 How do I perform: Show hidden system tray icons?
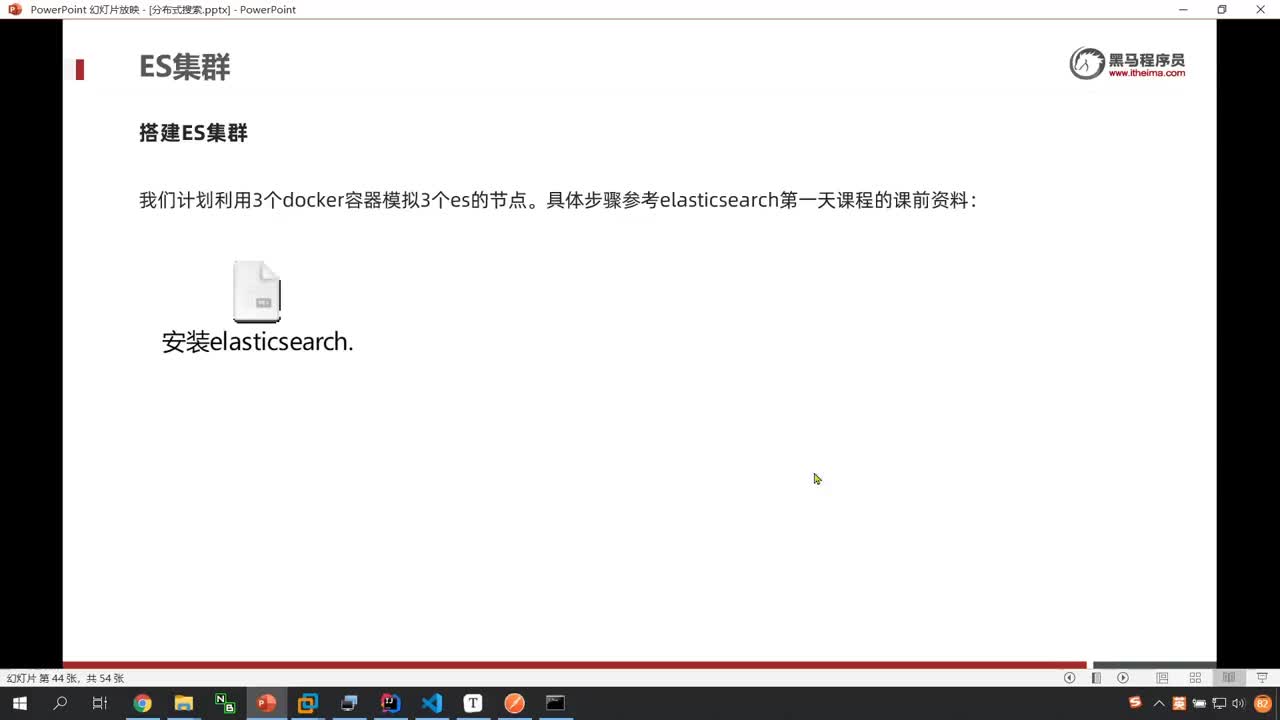(1159, 703)
